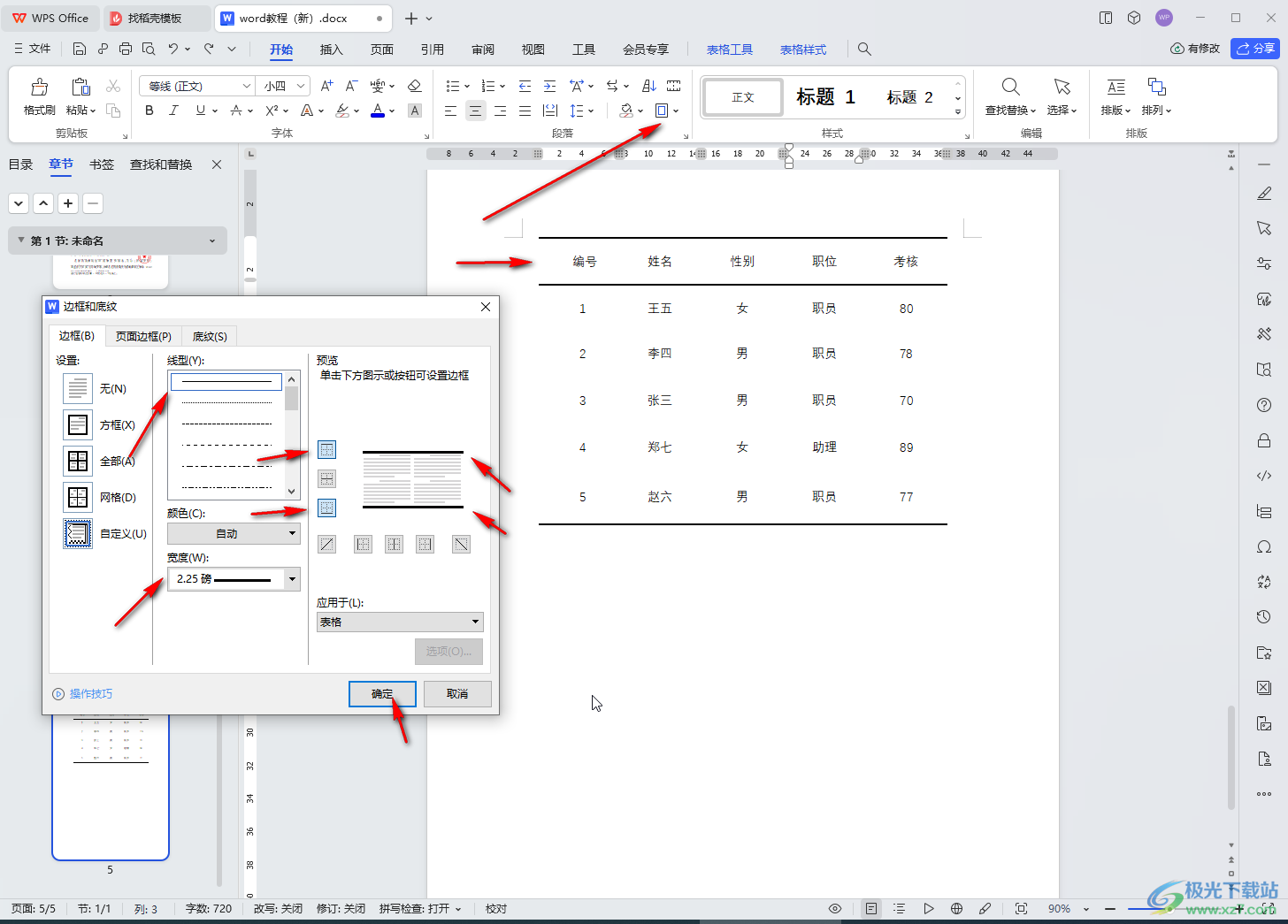Click the Paste clipboard icon
Image resolution: width=1288 pixels, height=924 pixels.
[x=80, y=87]
